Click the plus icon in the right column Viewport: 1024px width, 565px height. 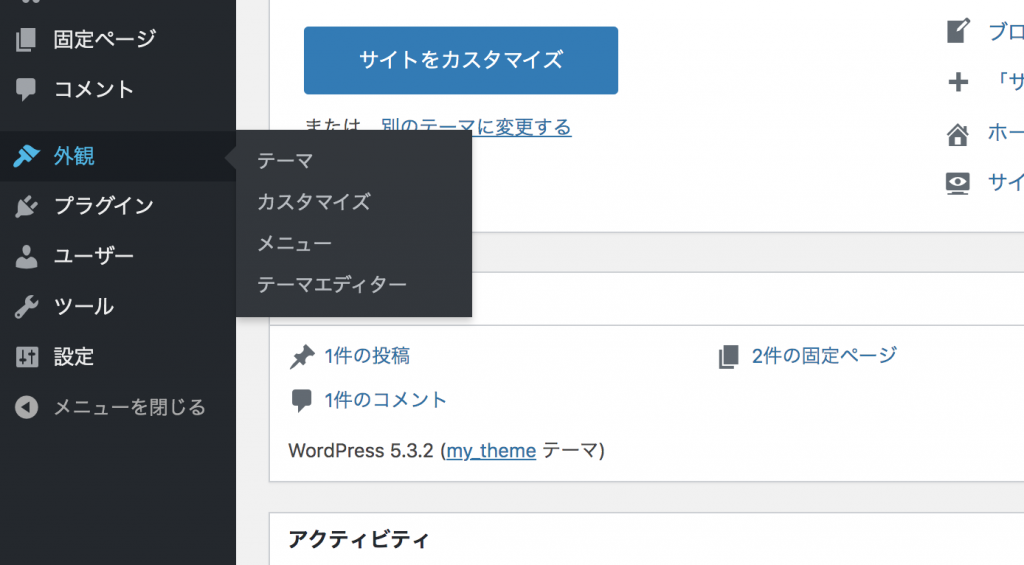pos(958,82)
